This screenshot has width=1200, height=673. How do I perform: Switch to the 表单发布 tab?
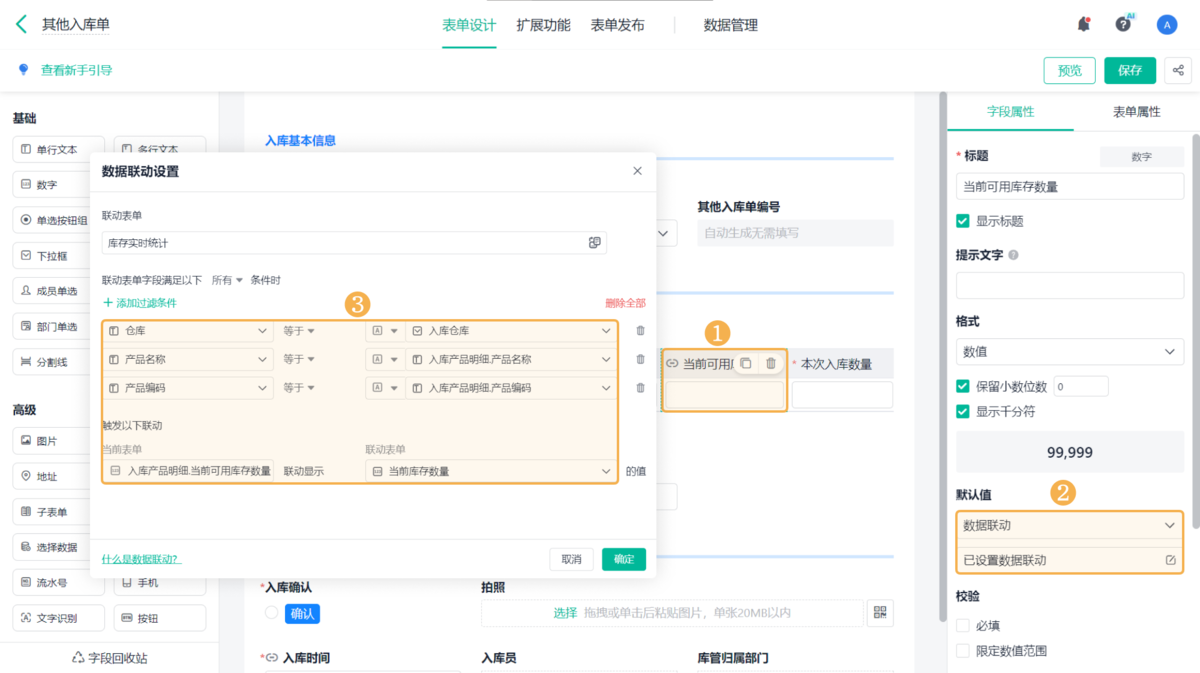(x=618, y=25)
